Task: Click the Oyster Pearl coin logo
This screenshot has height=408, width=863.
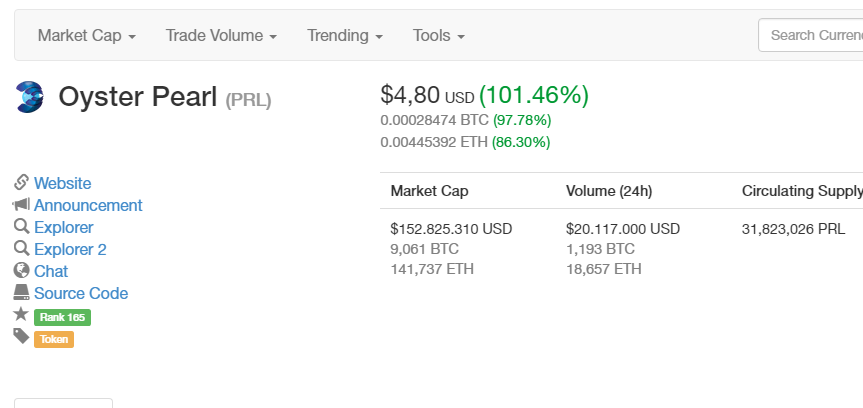Action: click(29, 97)
